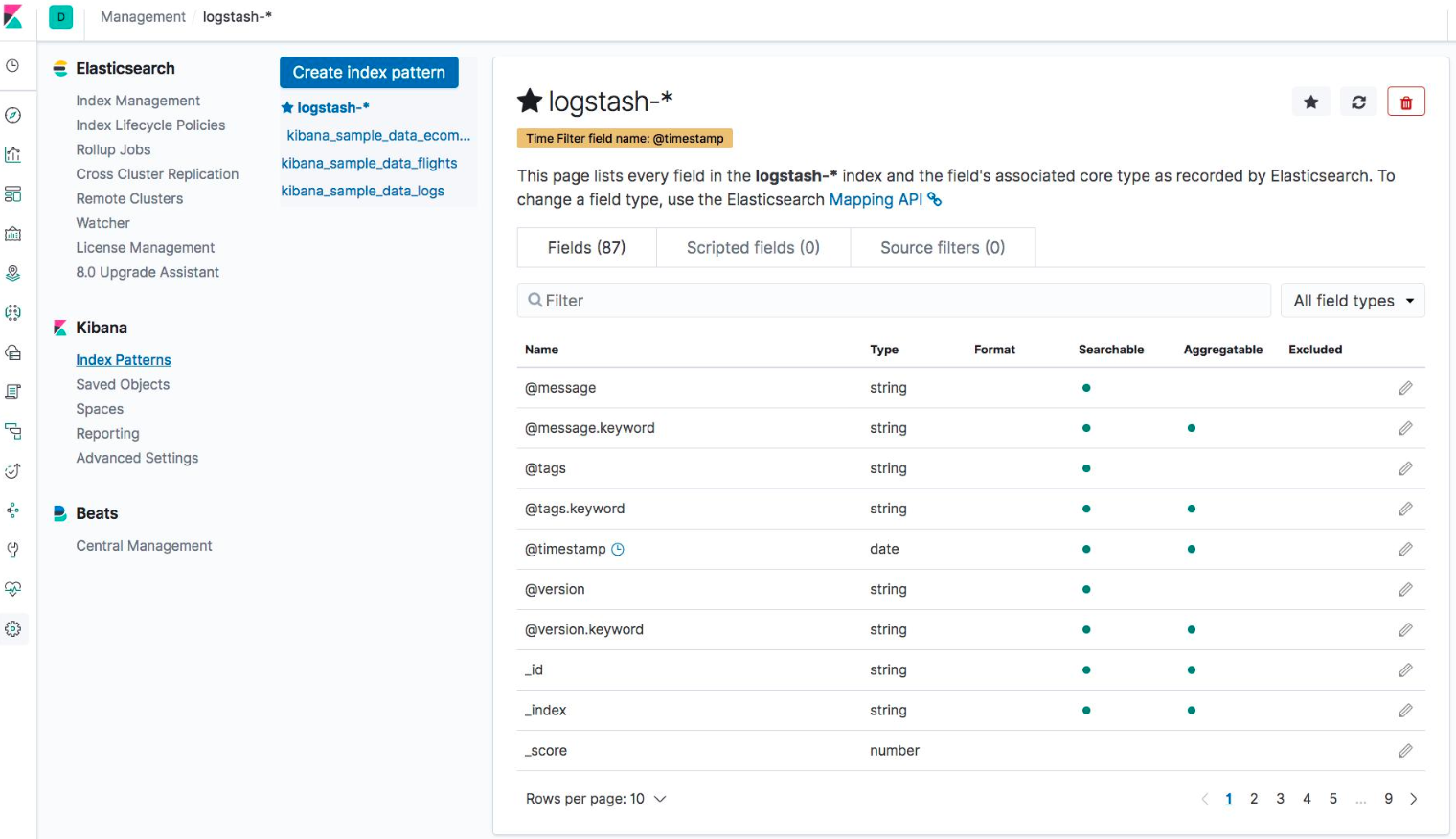Refresh the field list for logstash-*
The image size is (1456, 839).
click(1358, 102)
